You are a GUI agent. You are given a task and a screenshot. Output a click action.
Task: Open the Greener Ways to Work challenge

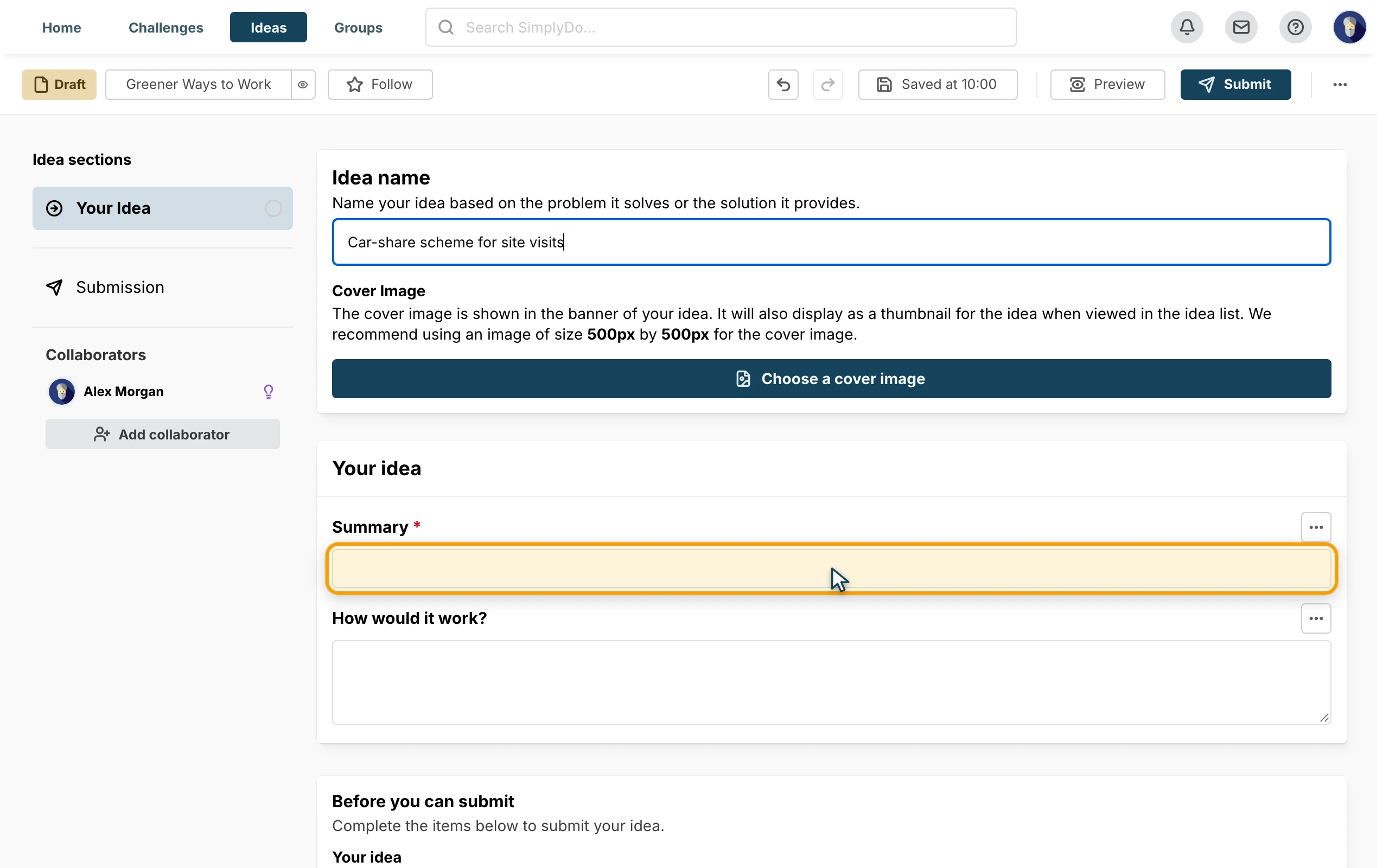(x=198, y=85)
